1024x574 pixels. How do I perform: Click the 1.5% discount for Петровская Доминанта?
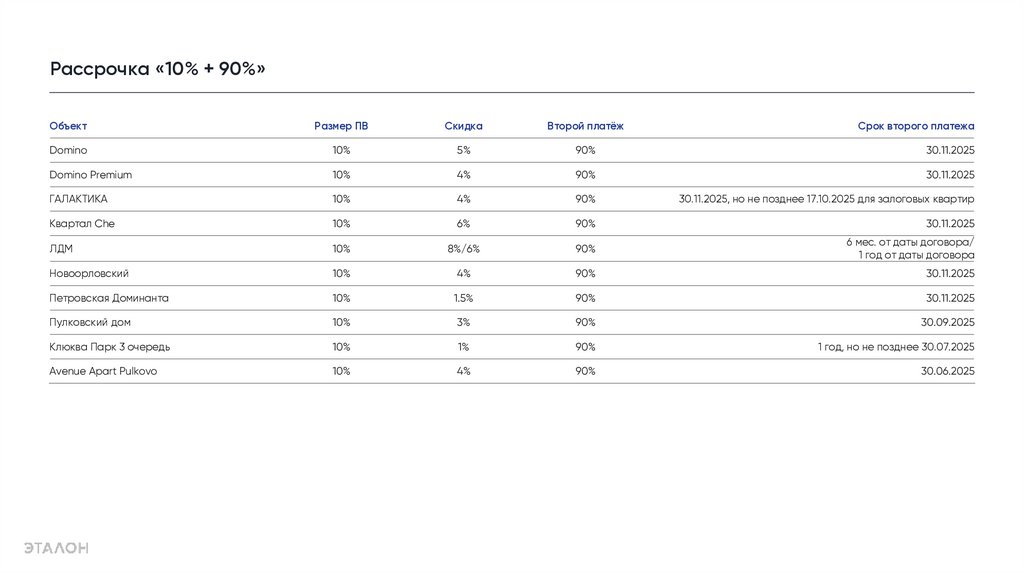pos(463,298)
